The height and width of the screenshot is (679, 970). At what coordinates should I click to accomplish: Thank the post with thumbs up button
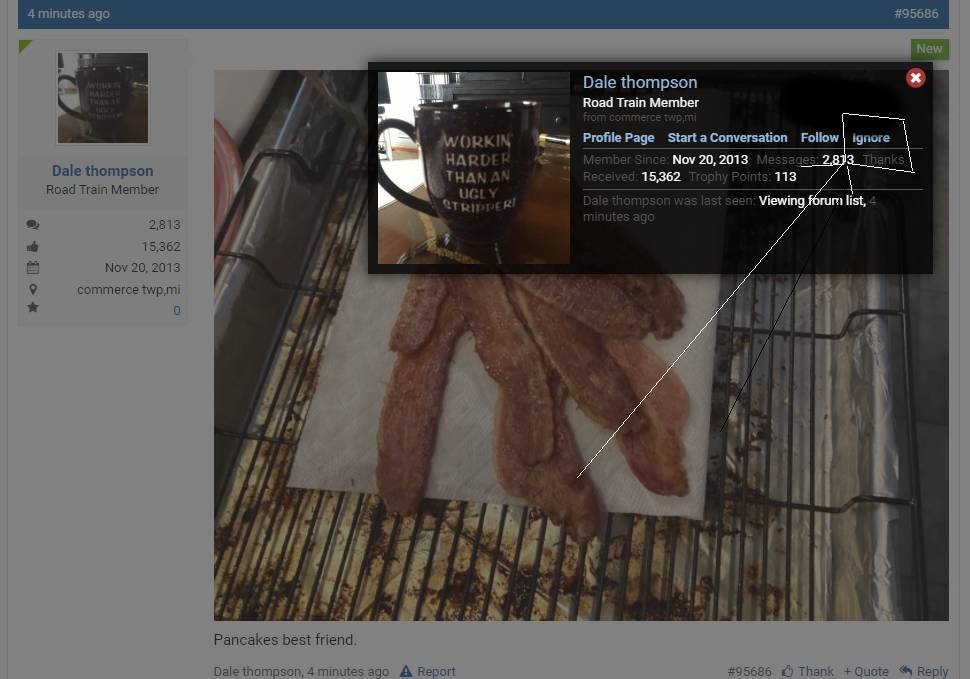(x=808, y=671)
